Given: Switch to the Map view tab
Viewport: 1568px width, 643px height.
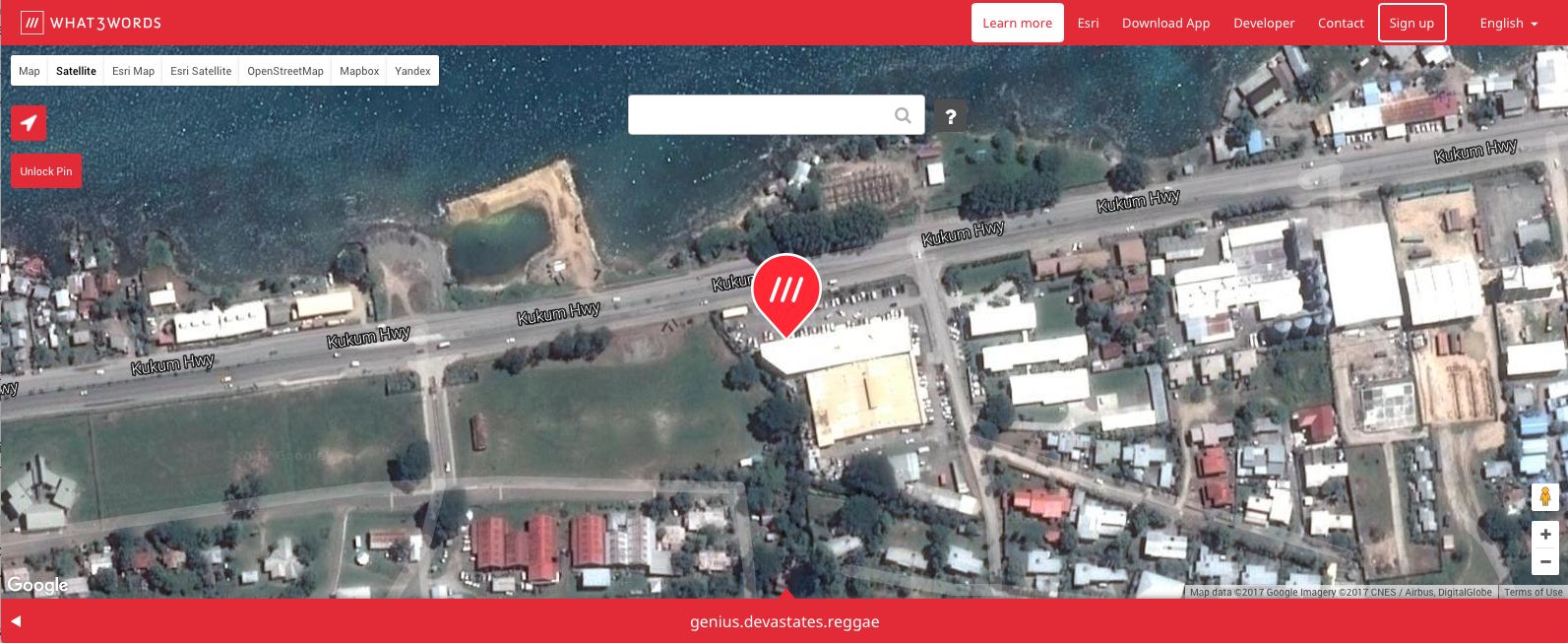Looking at the screenshot, I should point(30,71).
